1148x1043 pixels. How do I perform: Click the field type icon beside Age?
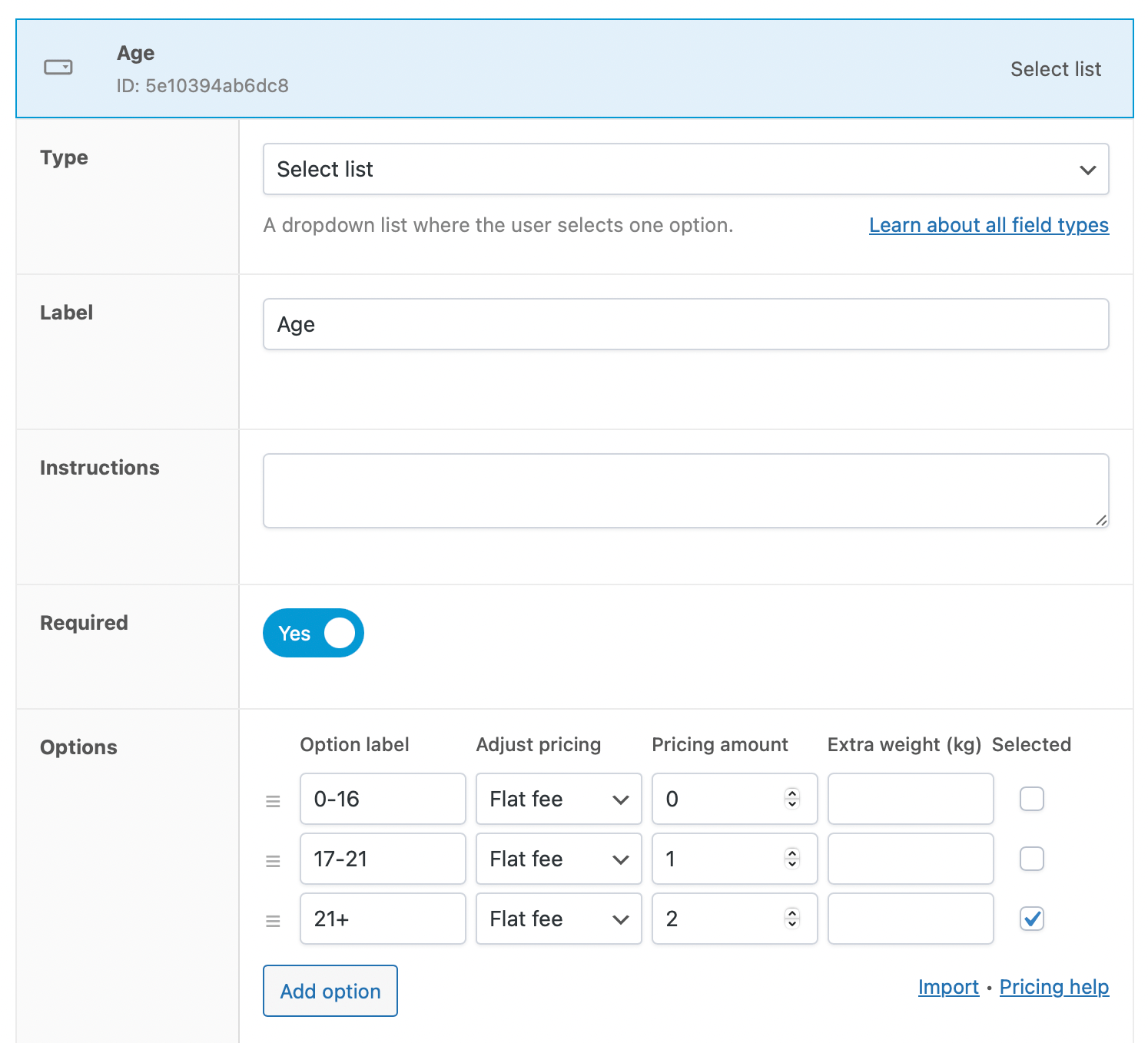pos(58,68)
